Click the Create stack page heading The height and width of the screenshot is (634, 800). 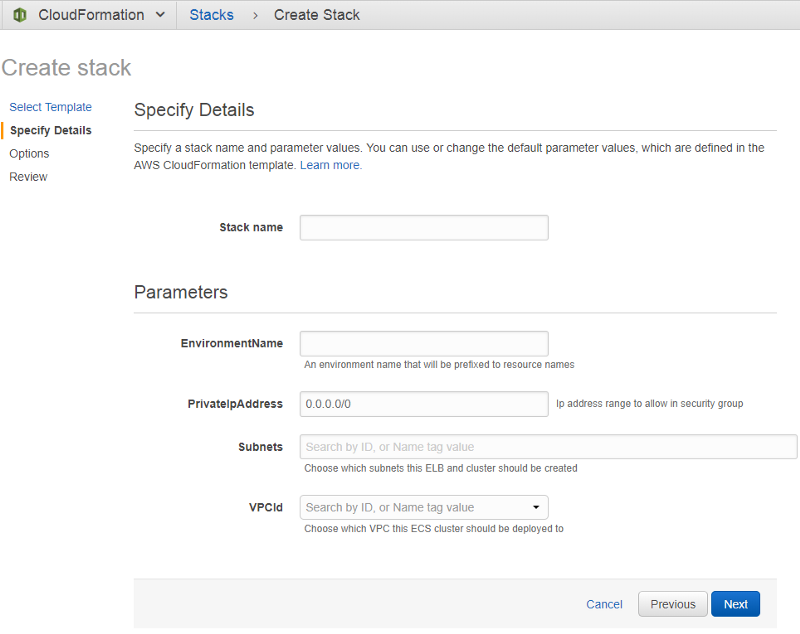pos(66,68)
